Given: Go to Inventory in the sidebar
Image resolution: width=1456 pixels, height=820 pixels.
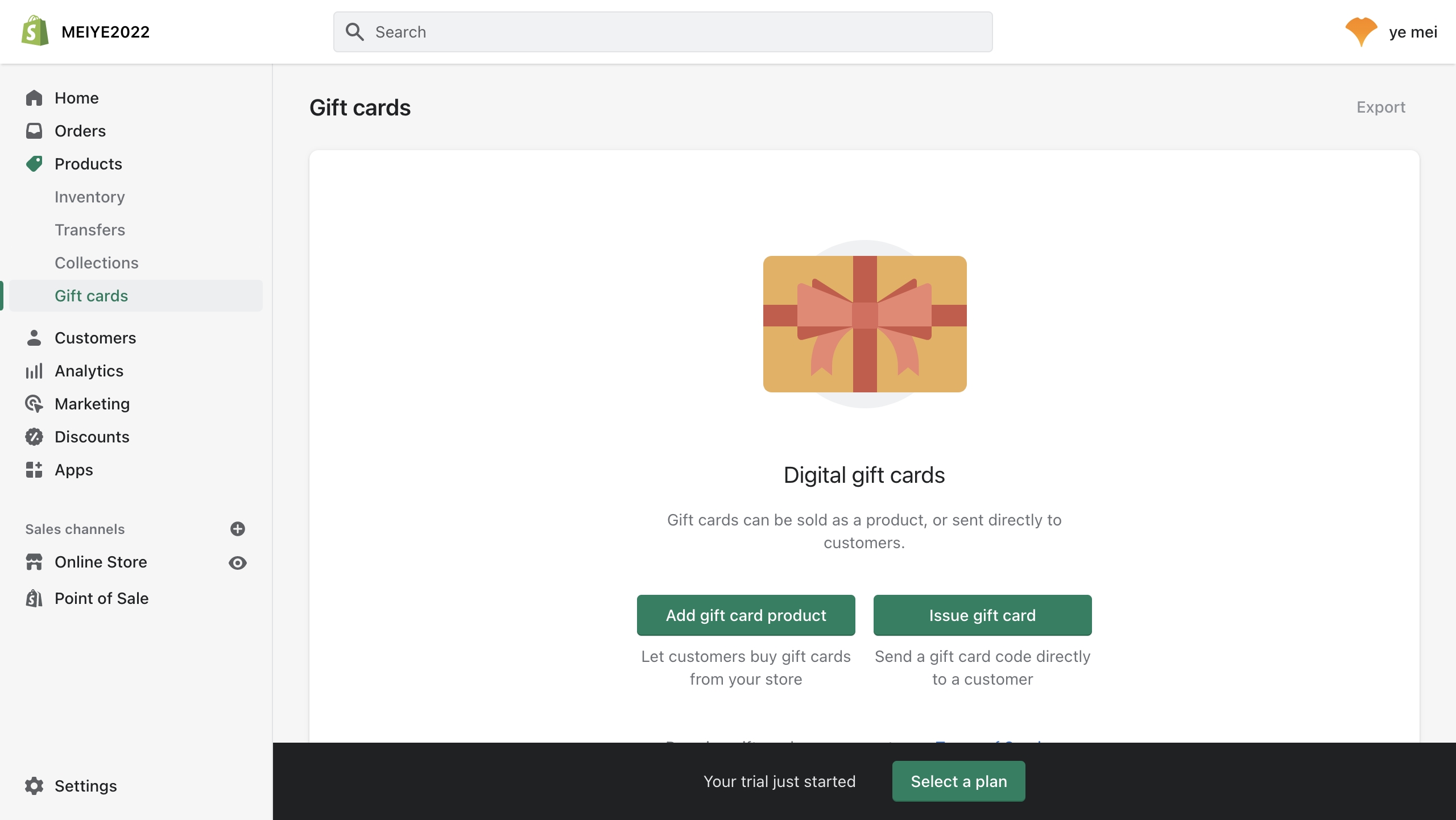Looking at the screenshot, I should (90, 197).
